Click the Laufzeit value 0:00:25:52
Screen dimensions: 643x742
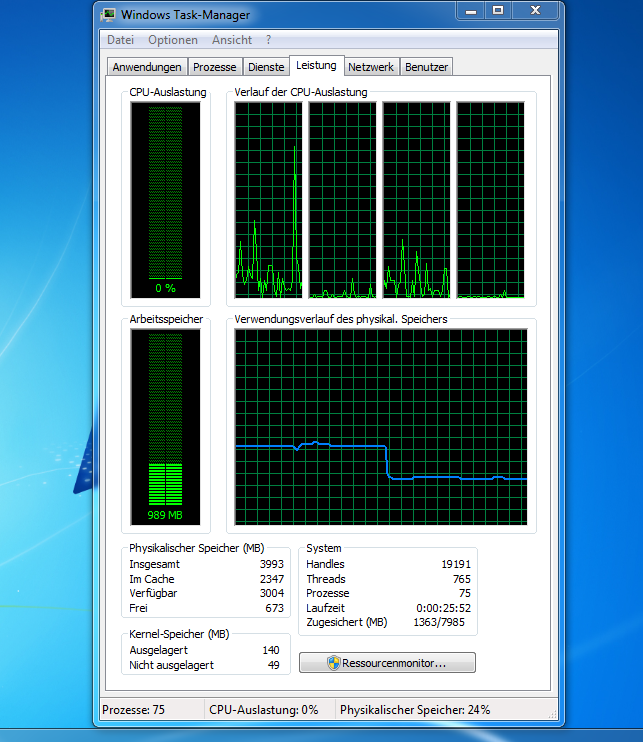444,608
